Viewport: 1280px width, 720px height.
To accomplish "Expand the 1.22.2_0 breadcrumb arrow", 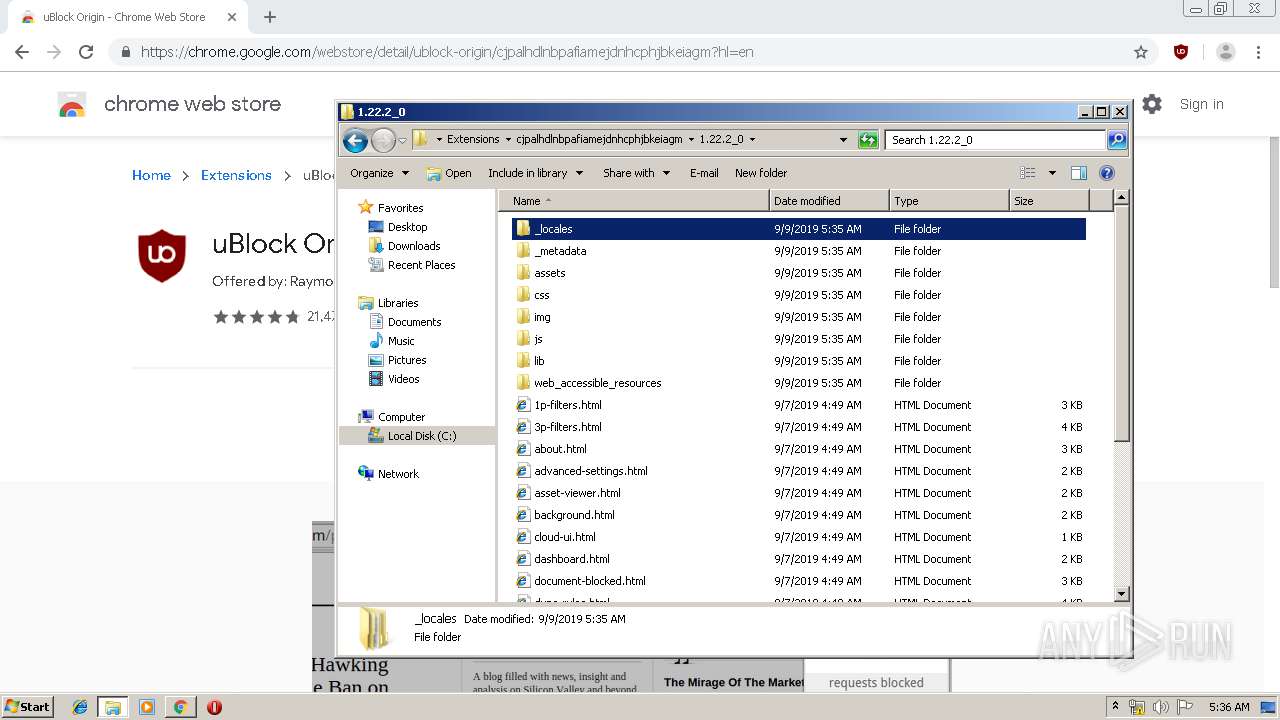I will tap(752, 140).
